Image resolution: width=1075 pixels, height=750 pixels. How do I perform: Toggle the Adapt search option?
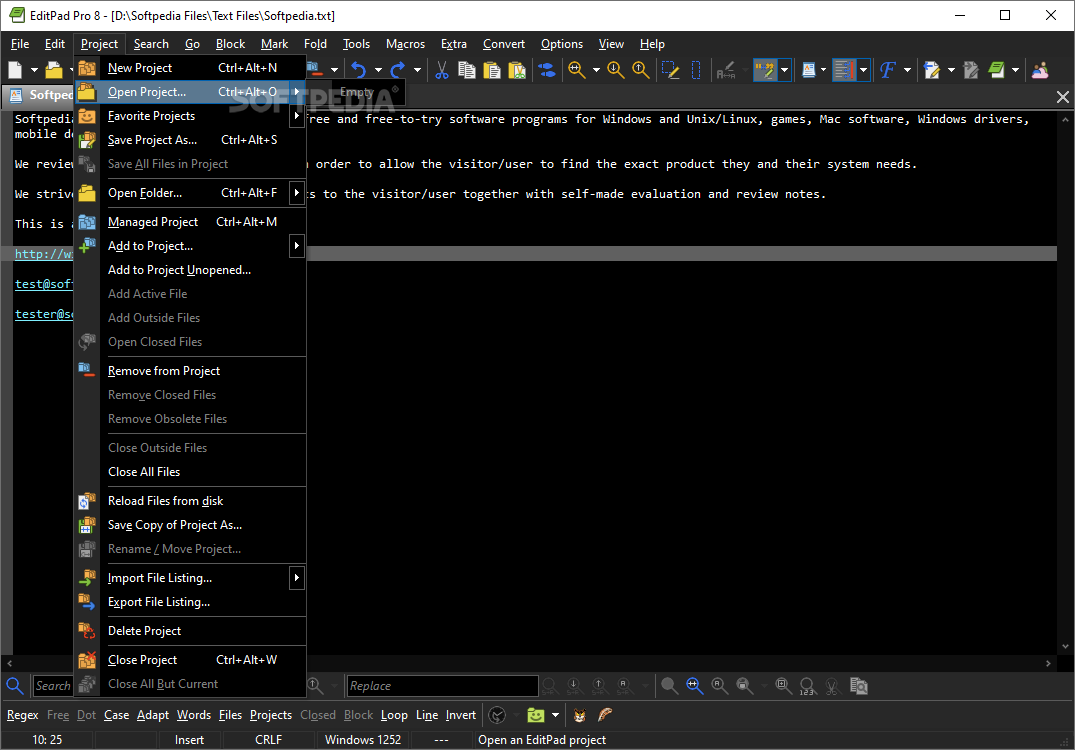pos(153,715)
